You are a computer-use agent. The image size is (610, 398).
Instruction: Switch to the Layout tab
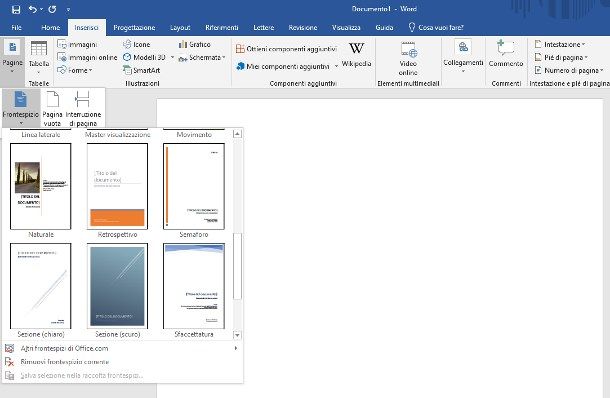click(x=180, y=28)
